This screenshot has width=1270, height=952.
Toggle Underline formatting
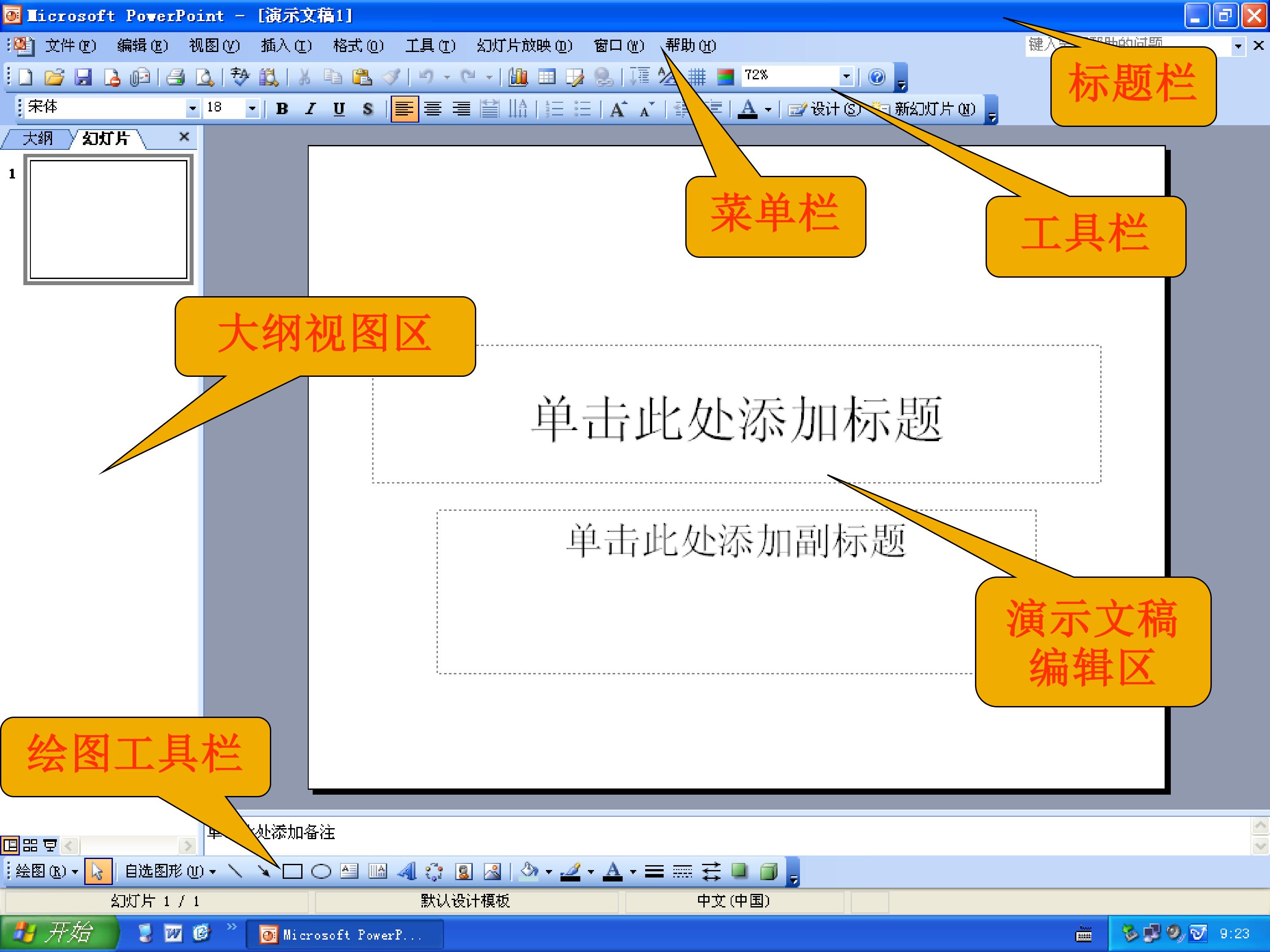[x=339, y=108]
